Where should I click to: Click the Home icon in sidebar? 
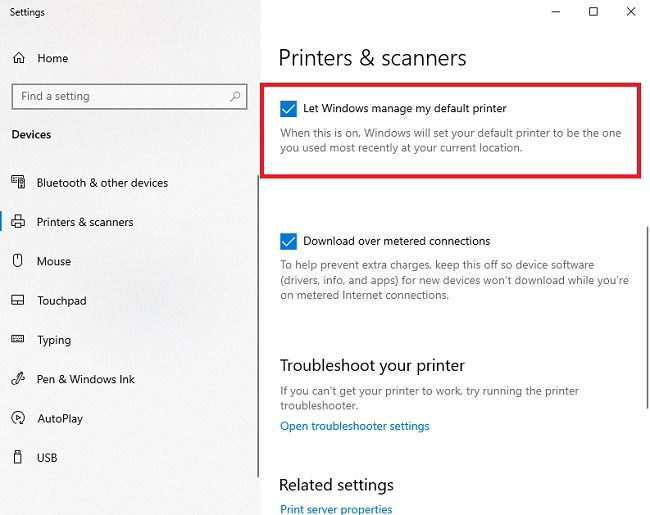(x=19, y=58)
